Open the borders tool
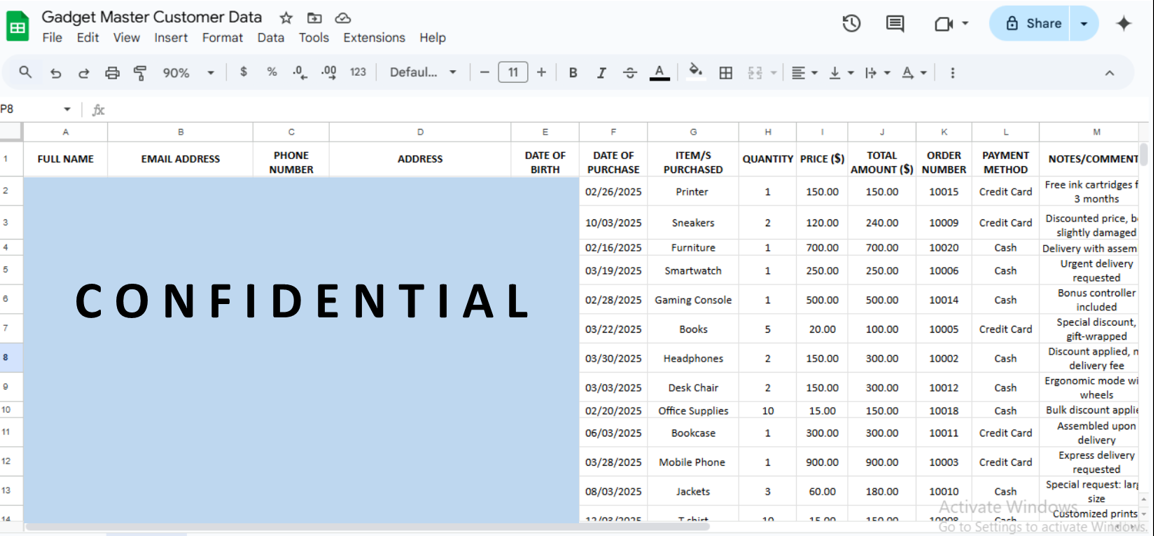Image resolution: width=1154 pixels, height=536 pixels. 726,72
